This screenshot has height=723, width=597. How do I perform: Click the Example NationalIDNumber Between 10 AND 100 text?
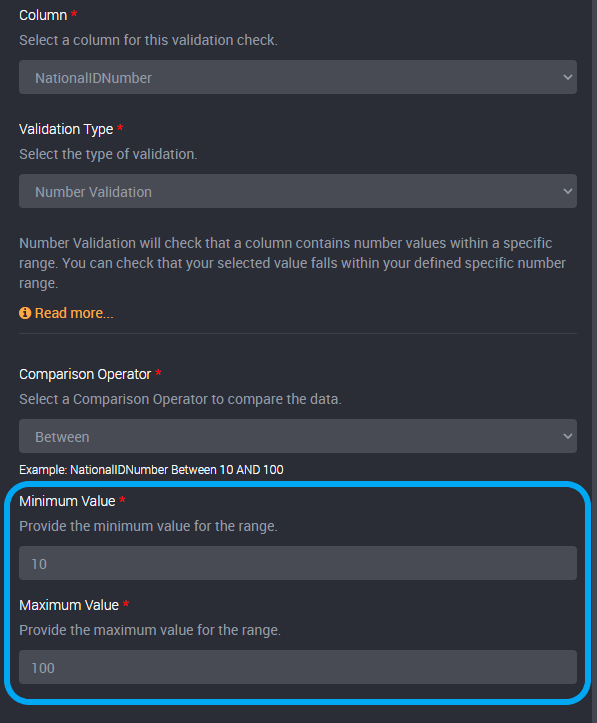pyautogui.click(x=151, y=470)
